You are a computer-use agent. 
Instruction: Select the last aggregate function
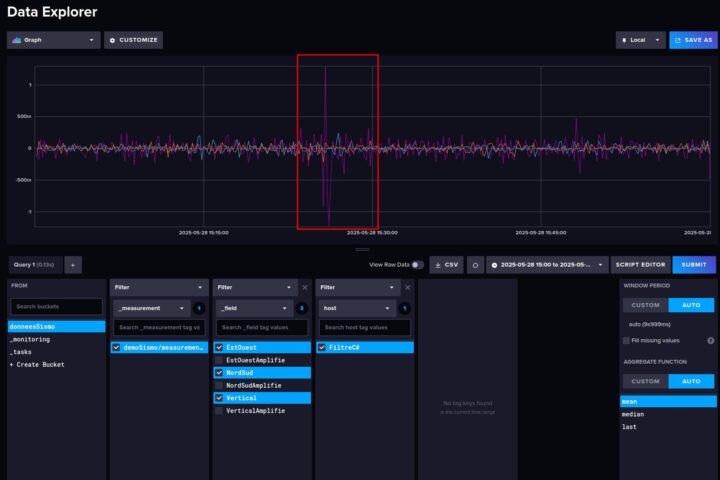668,427
